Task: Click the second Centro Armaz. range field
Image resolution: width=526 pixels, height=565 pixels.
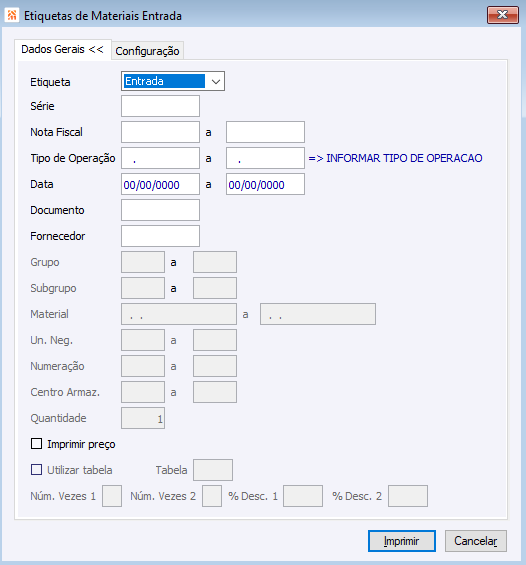Action: click(215, 392)
